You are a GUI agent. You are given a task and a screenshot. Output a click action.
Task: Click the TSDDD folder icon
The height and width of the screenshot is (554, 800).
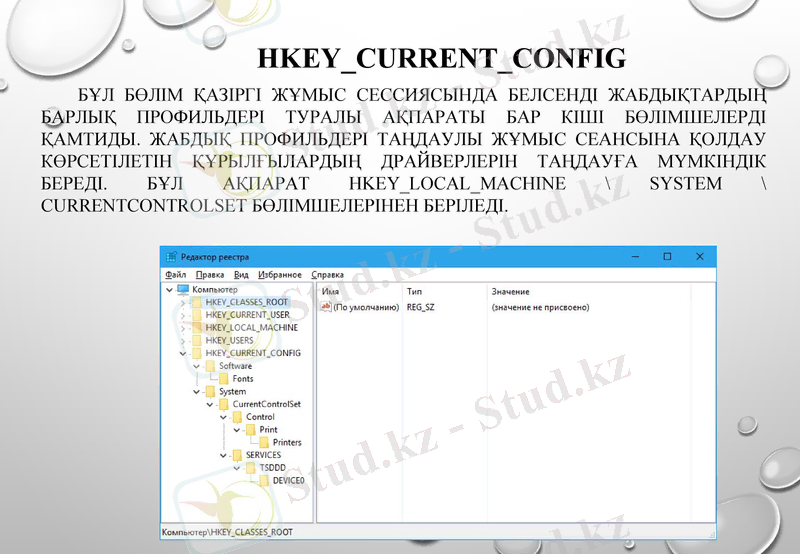(x=251, y=468)
